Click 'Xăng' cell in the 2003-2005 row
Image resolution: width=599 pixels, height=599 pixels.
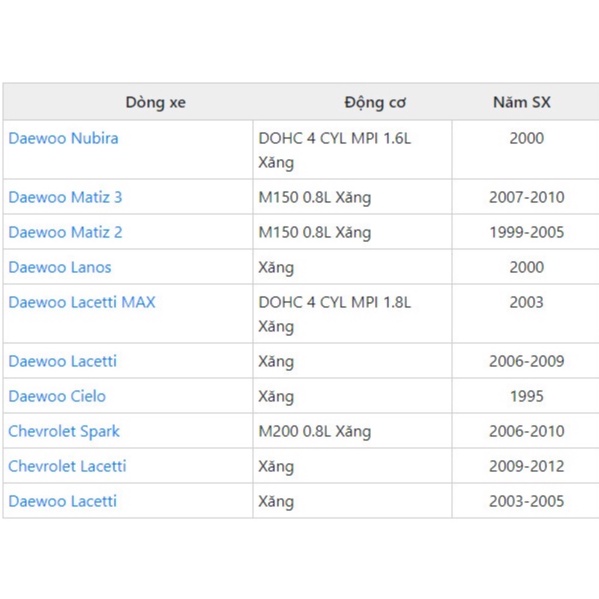(352, 501)
